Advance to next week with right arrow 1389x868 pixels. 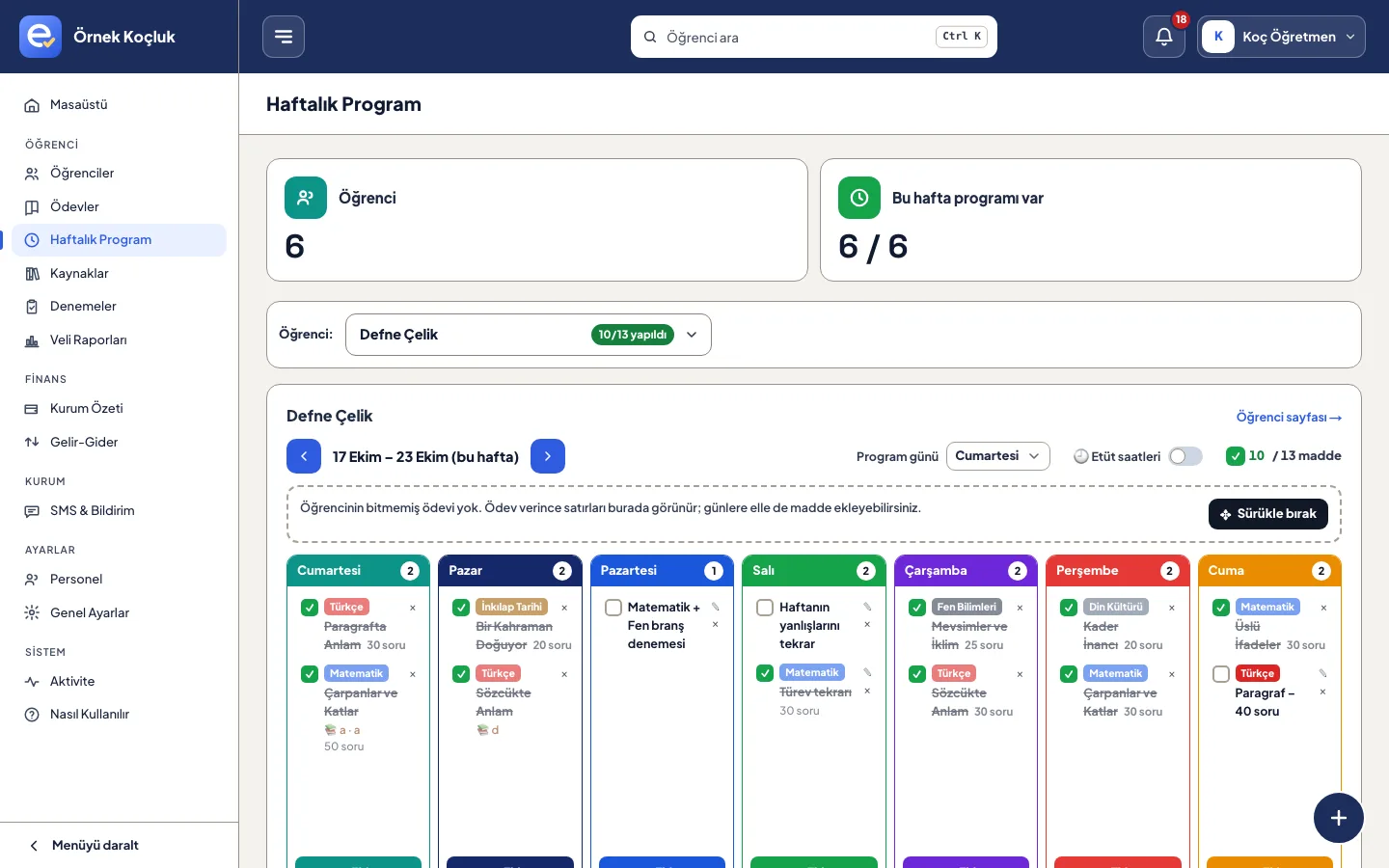548,456
